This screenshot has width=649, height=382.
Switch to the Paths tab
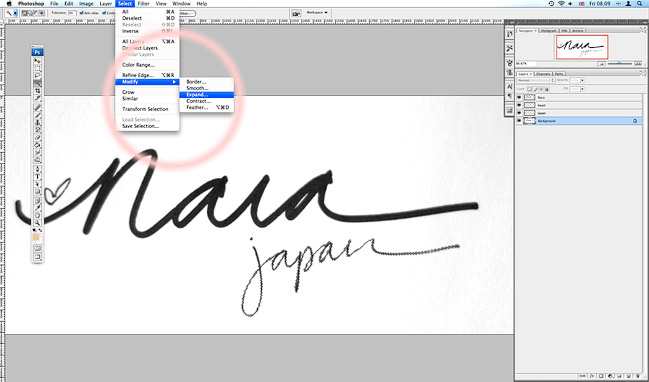[x=559, y=74]
